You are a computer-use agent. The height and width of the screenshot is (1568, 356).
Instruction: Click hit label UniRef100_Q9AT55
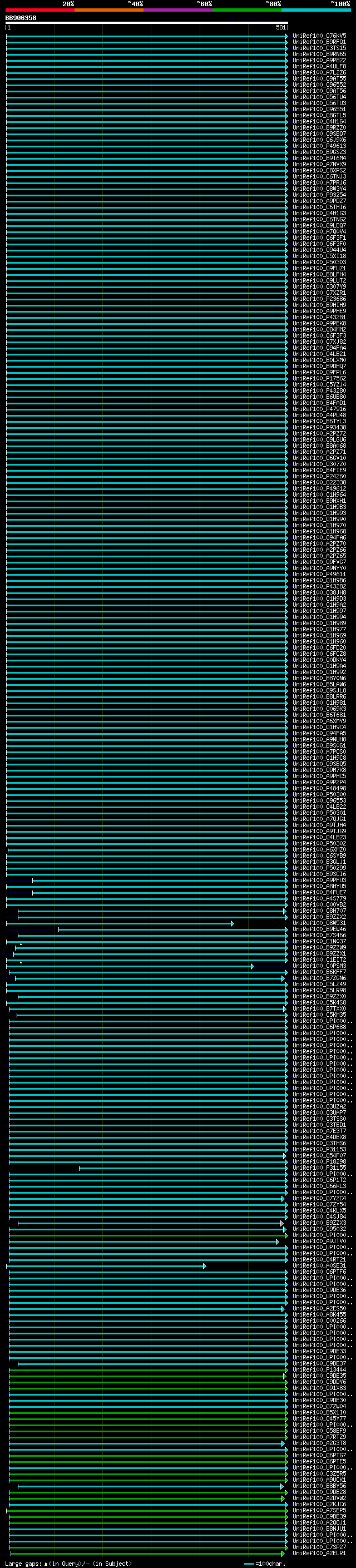point(319,78)
